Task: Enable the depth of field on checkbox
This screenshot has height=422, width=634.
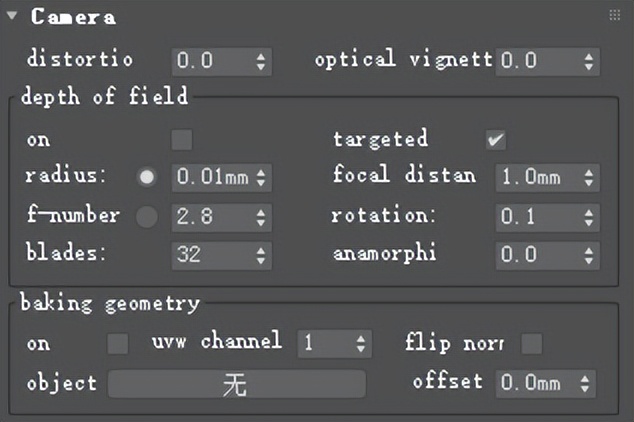Action: pyautogui.click(x=182, y=139)
